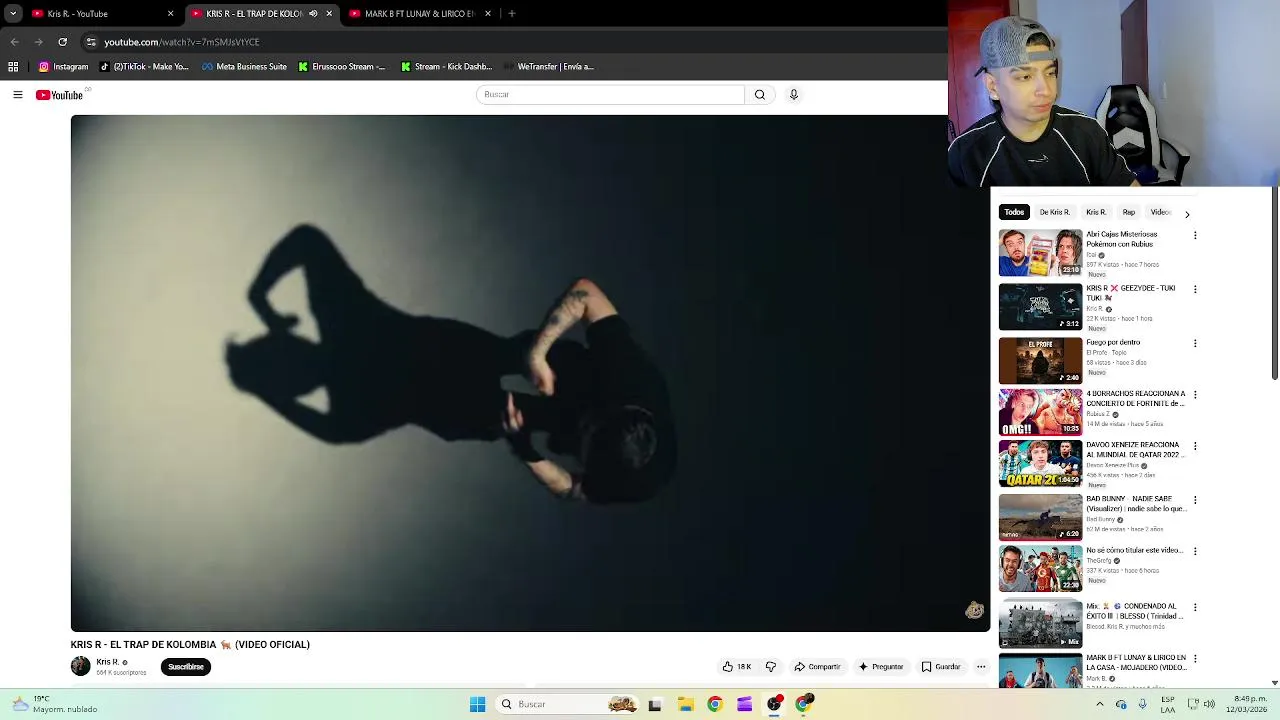Image resolution: width=1280 pixels, height=720 pixels.
Task: Like the video with thumbs up
Action: tap(737, 667)
